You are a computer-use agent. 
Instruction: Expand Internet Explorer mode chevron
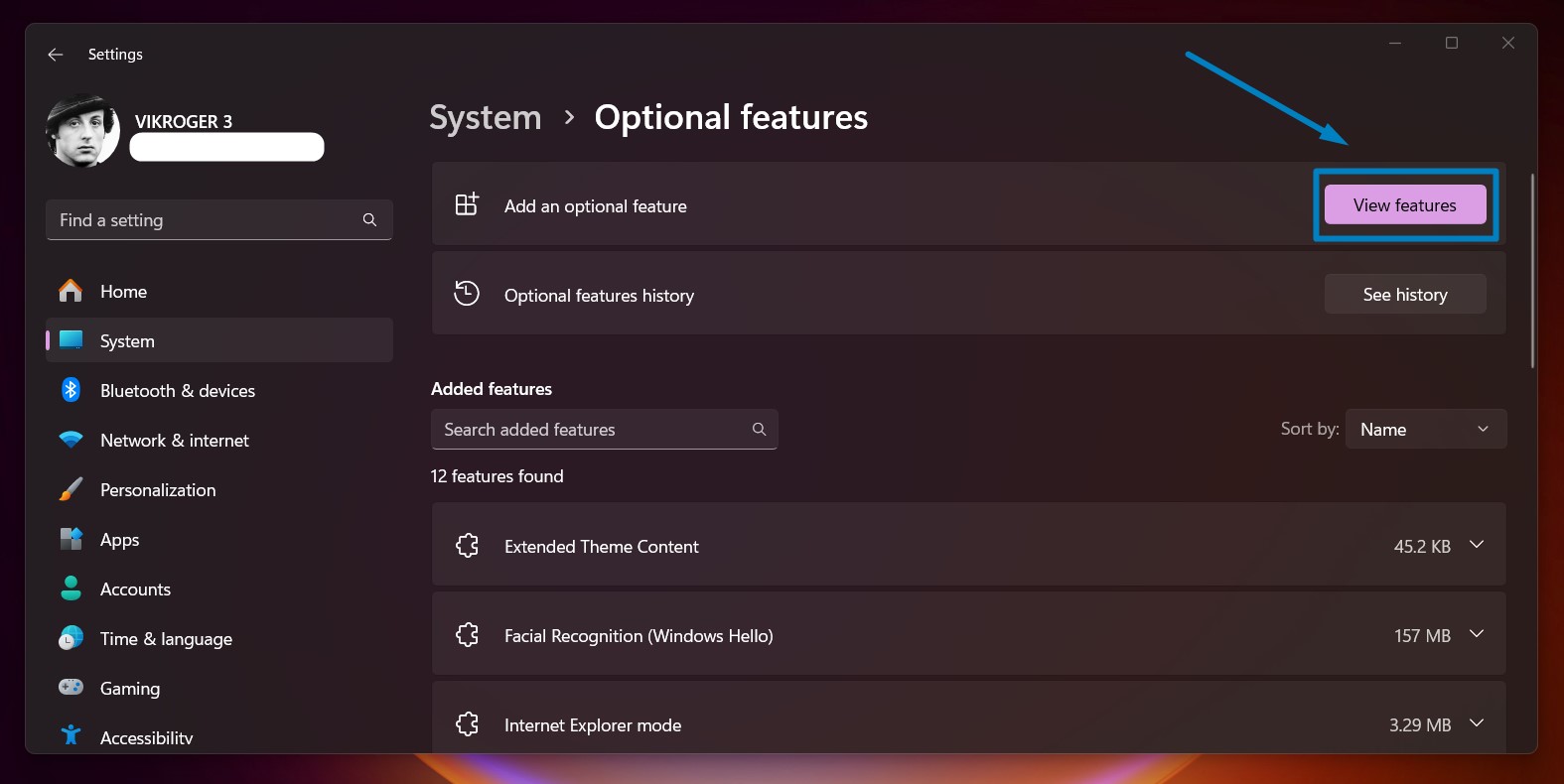(1477, 723)
